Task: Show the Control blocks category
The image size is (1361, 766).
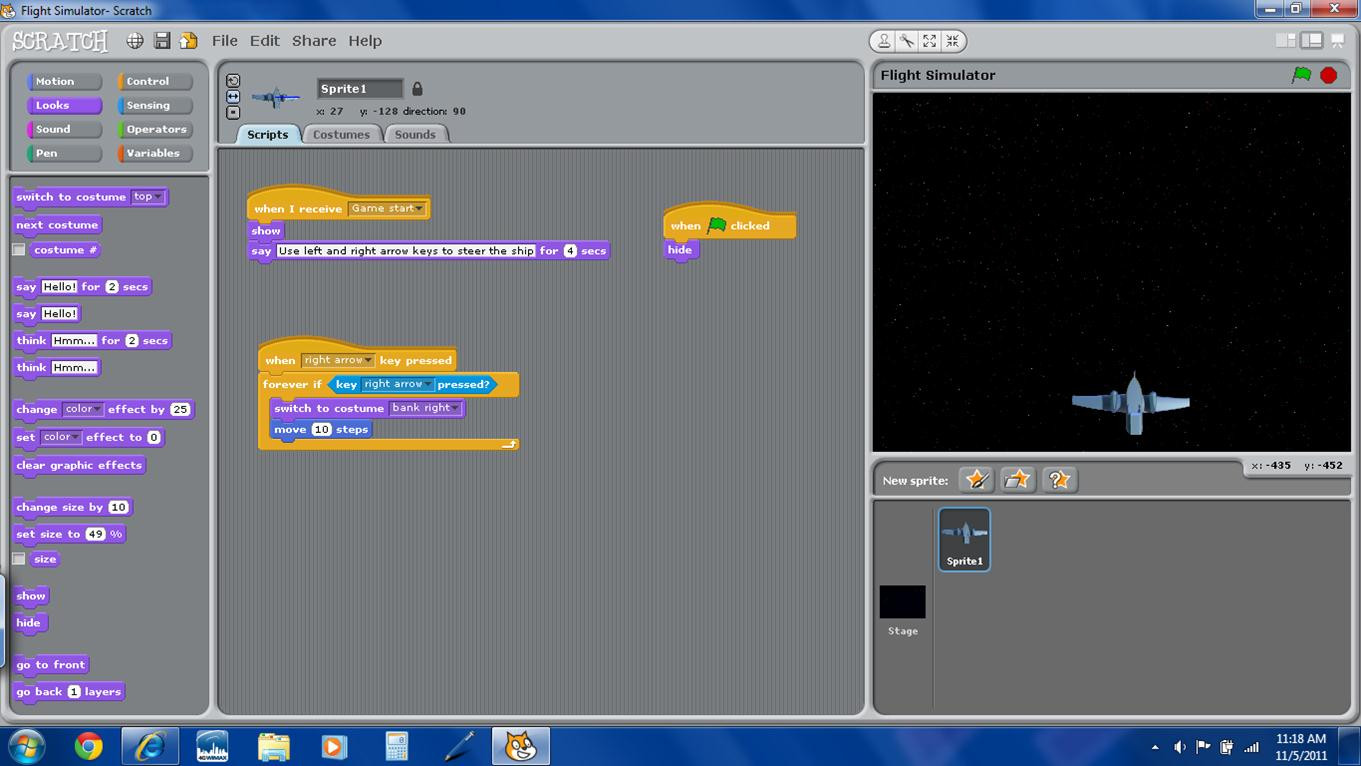Action: (155, 81)
